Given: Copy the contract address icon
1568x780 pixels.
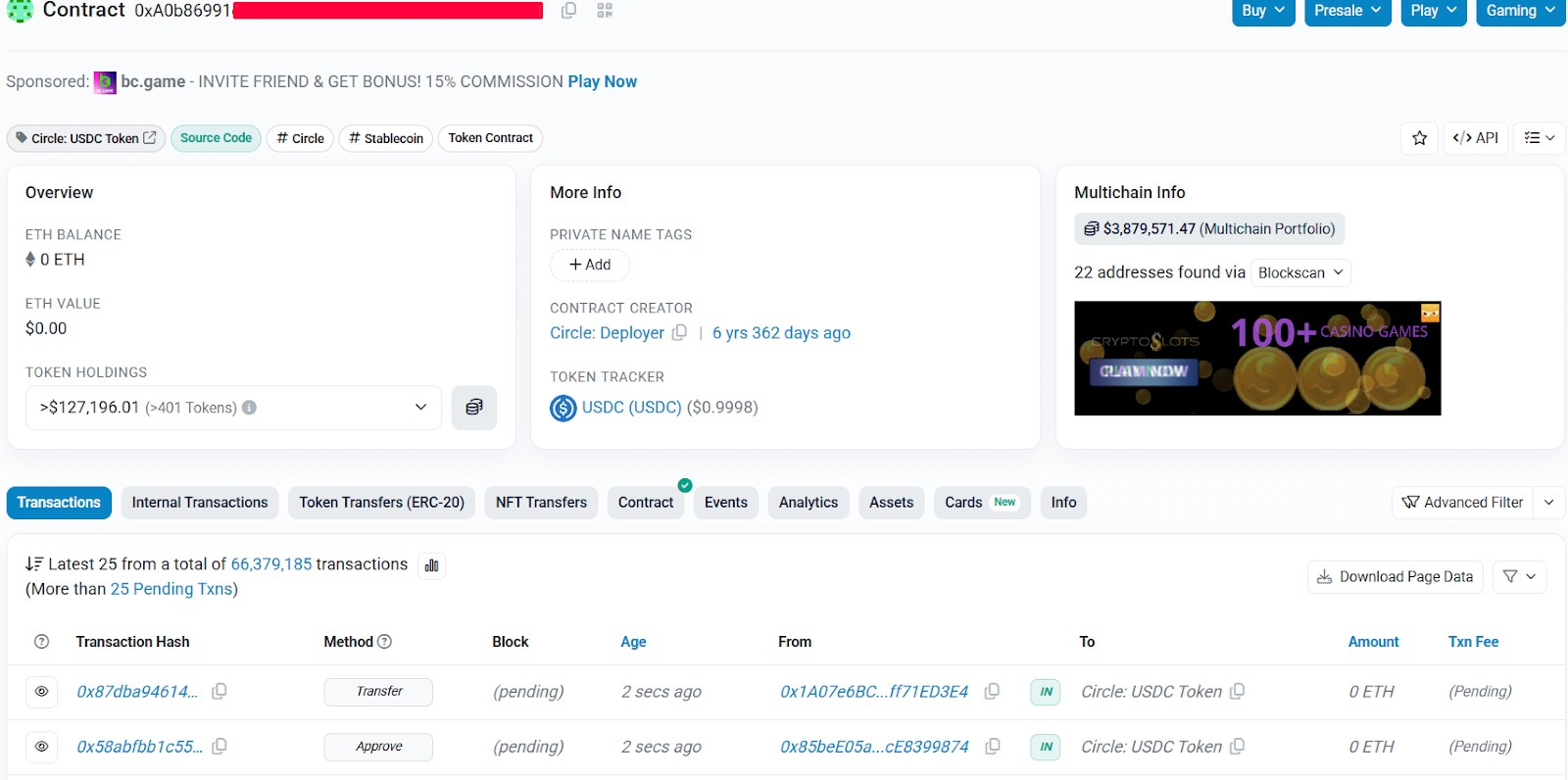Looking at the screenshot, I should coord(568,11).
